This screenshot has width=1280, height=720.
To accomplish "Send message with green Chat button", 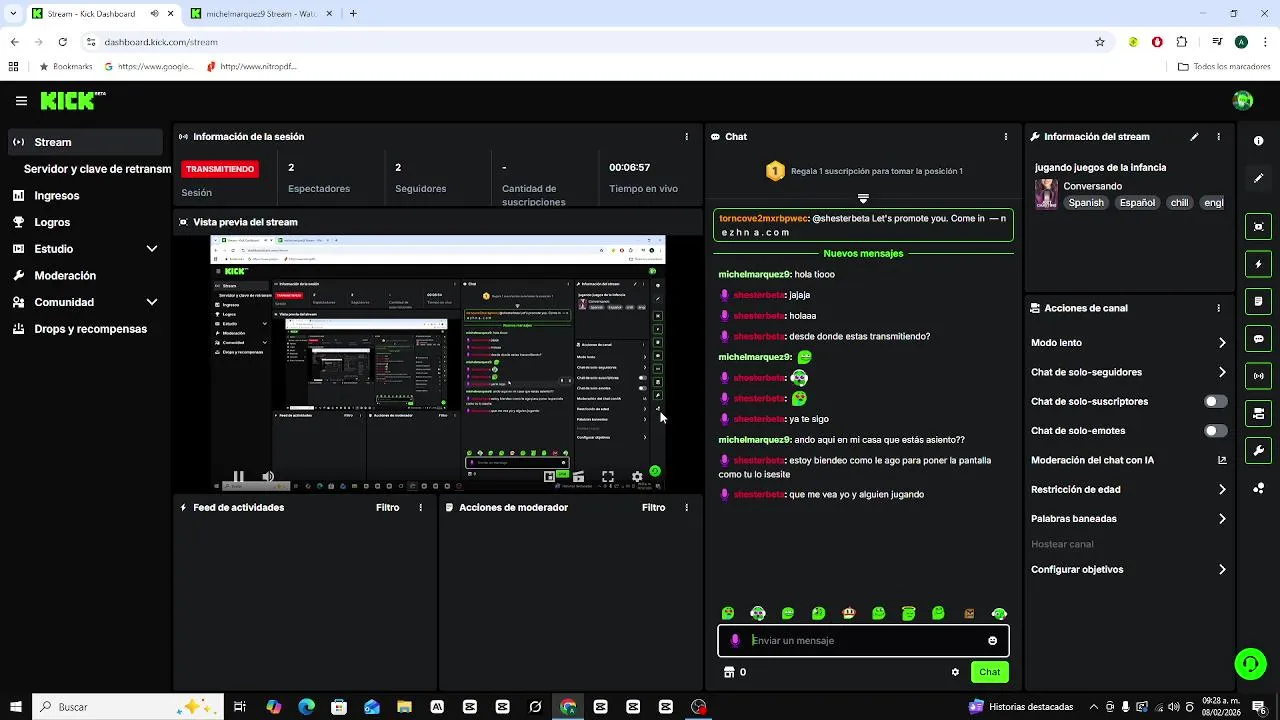I will [x=989, y=672].
